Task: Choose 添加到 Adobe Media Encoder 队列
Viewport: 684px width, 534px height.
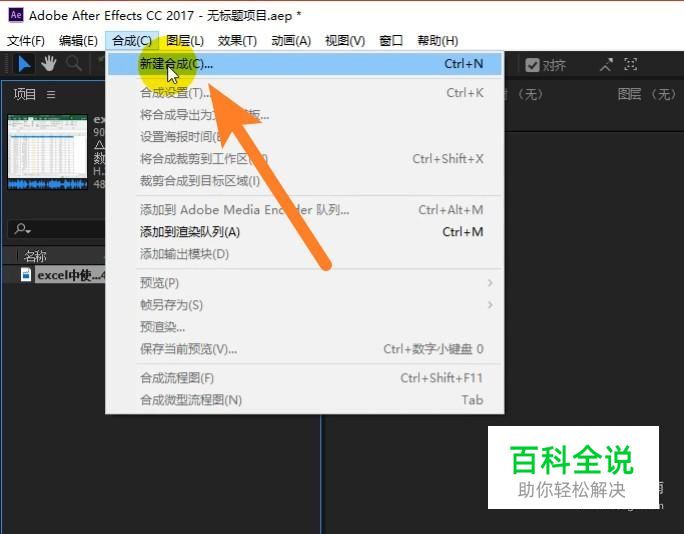Action: coord(305,210)
